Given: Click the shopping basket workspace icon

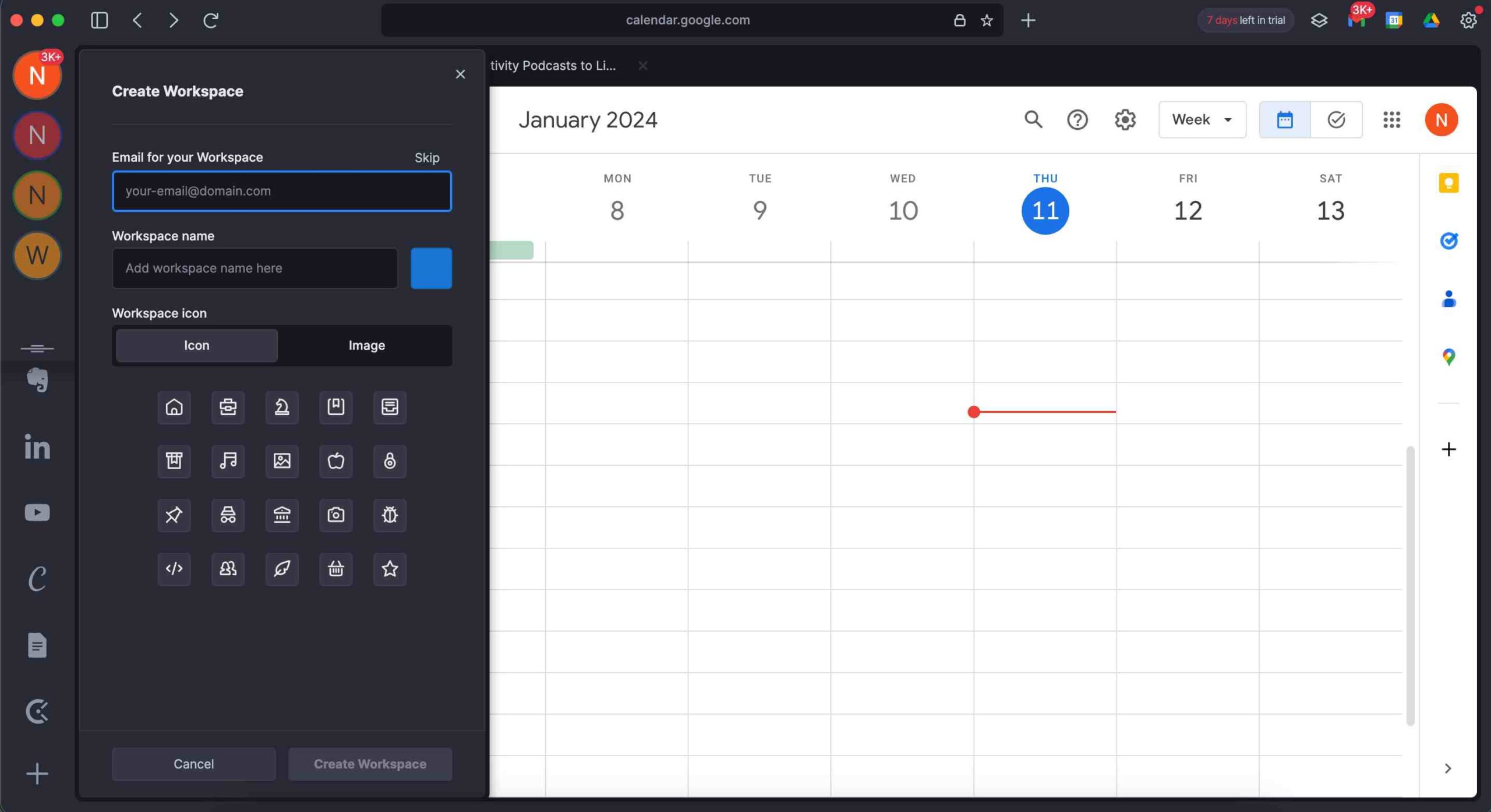Looking at the screenshot, I should (335, 568).
